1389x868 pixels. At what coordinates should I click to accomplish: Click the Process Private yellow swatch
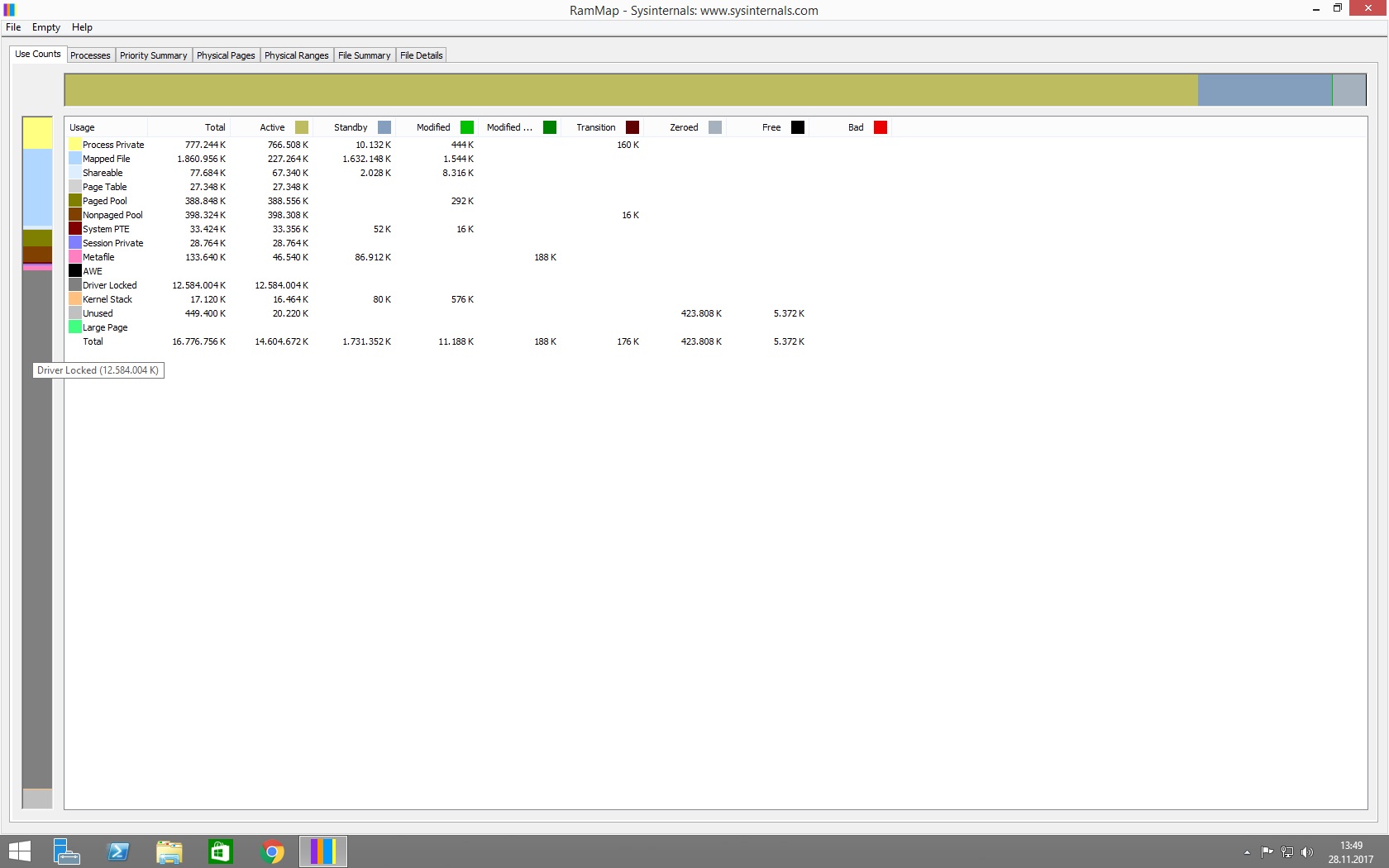click(75, 145)
